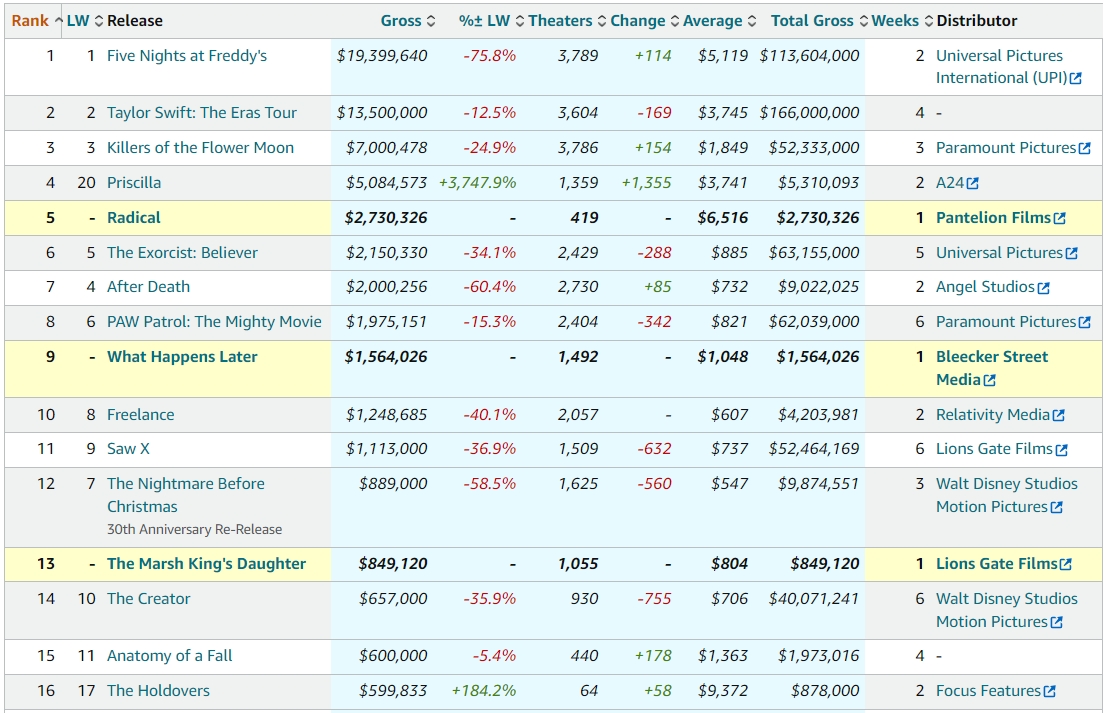Click the +178 theater change value
Screen dimensions: 1109x713
point(653,656)
